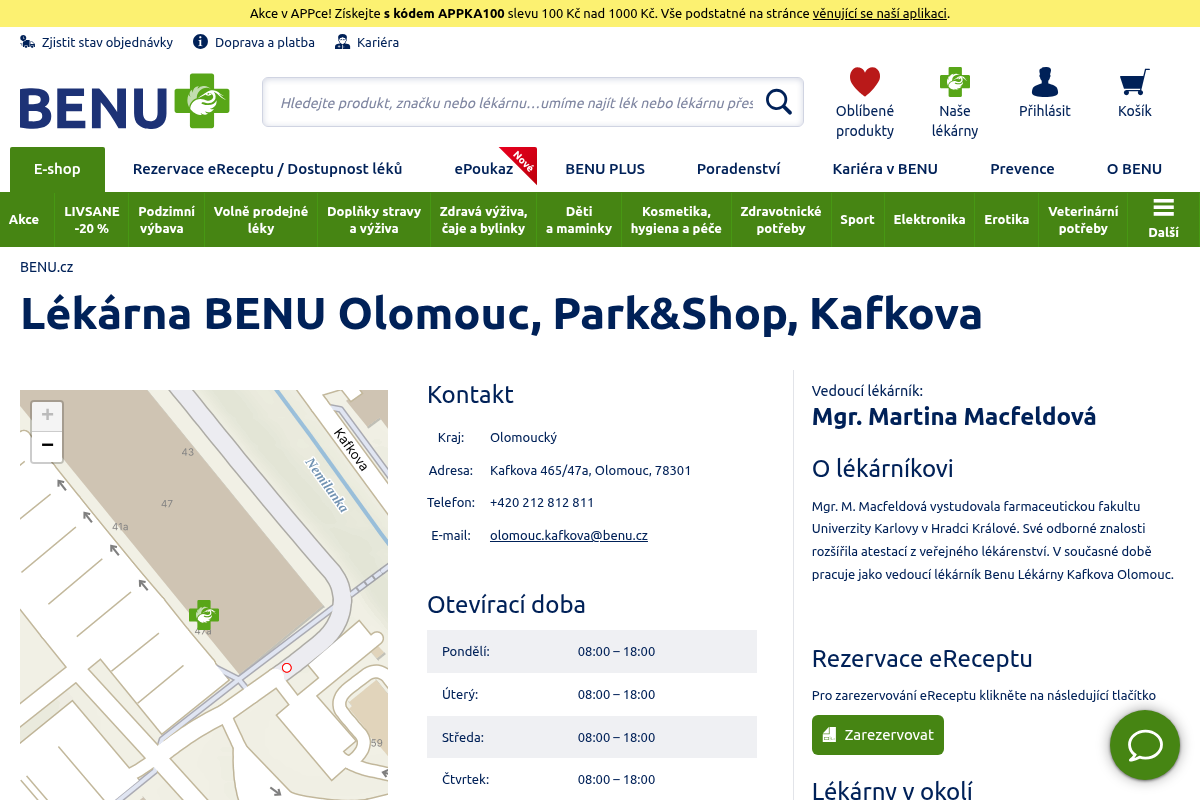Open the Elektronika category
This screenshot has height=800, width=1200.
coord(929,219)
